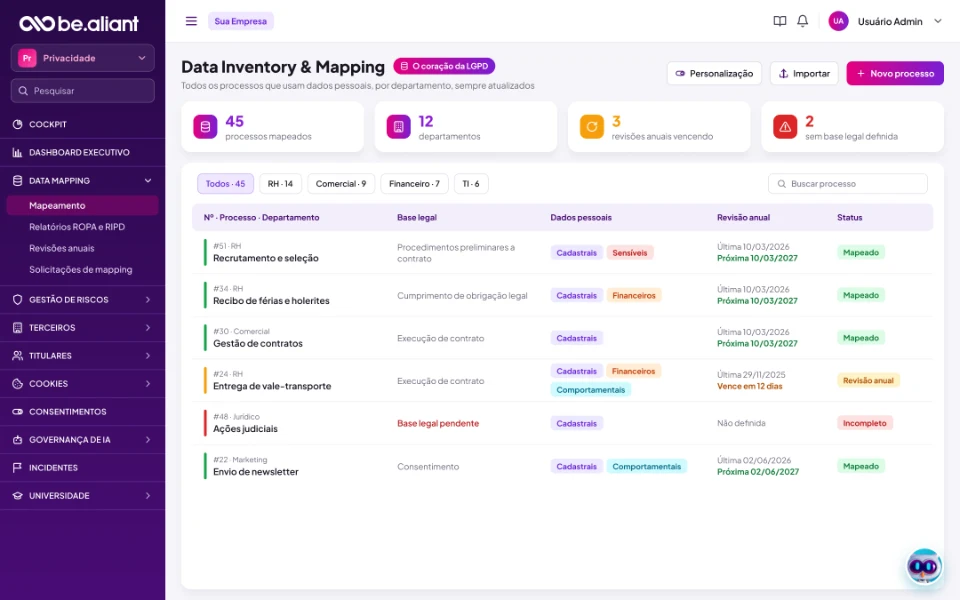Click the Incidentes flag icon
Screen dimensions: 960x600
[17, 468]
